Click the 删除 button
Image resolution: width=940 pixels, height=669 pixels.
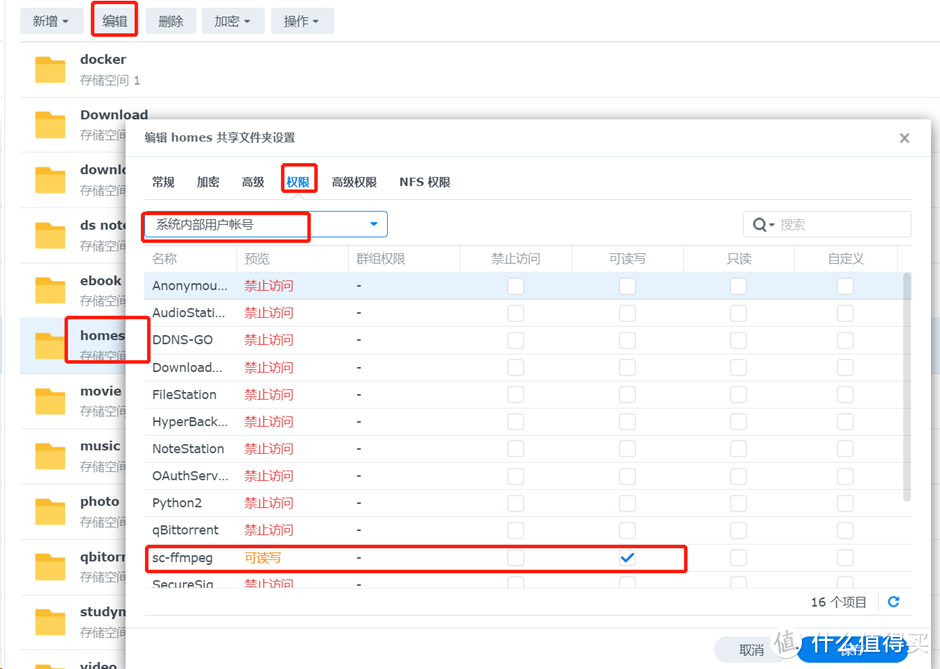pyautogui.click(x=170, y=22)
